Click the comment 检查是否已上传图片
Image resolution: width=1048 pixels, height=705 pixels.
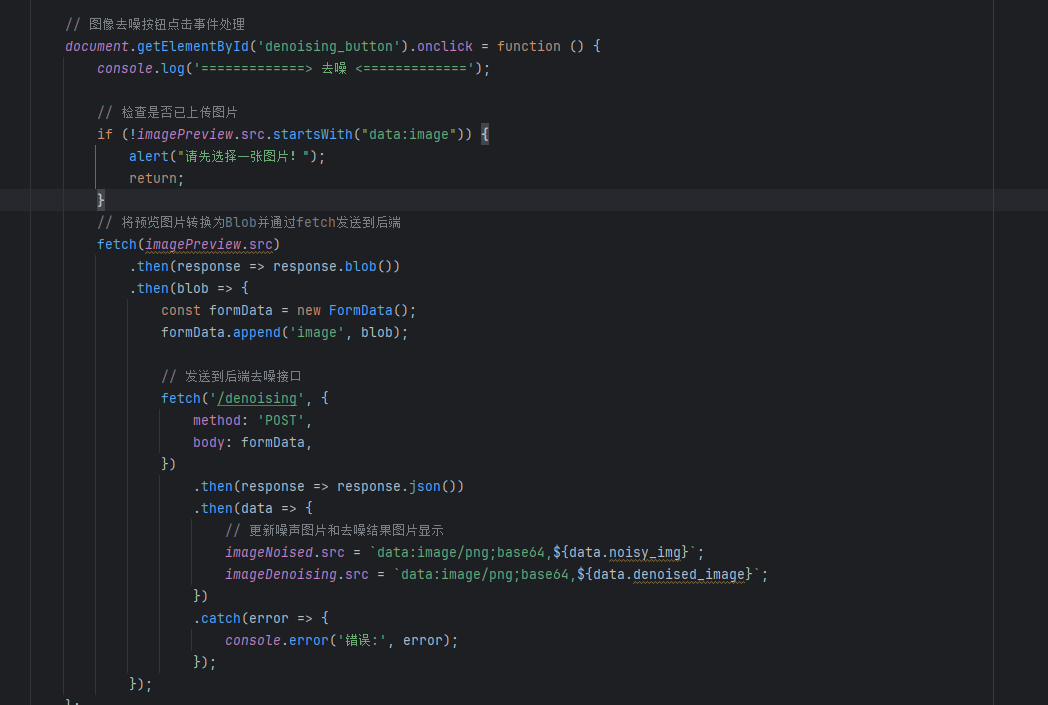(167, 112)
